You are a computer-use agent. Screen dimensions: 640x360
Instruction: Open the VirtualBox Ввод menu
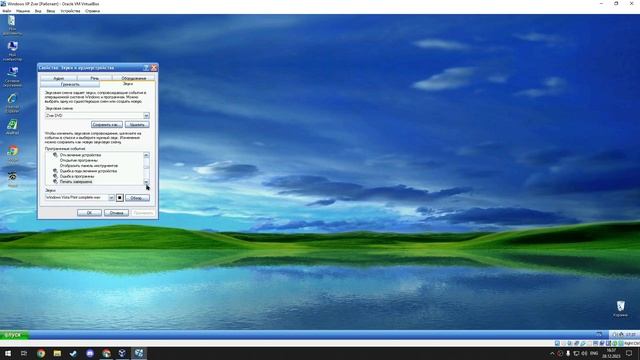click(51, 11)
